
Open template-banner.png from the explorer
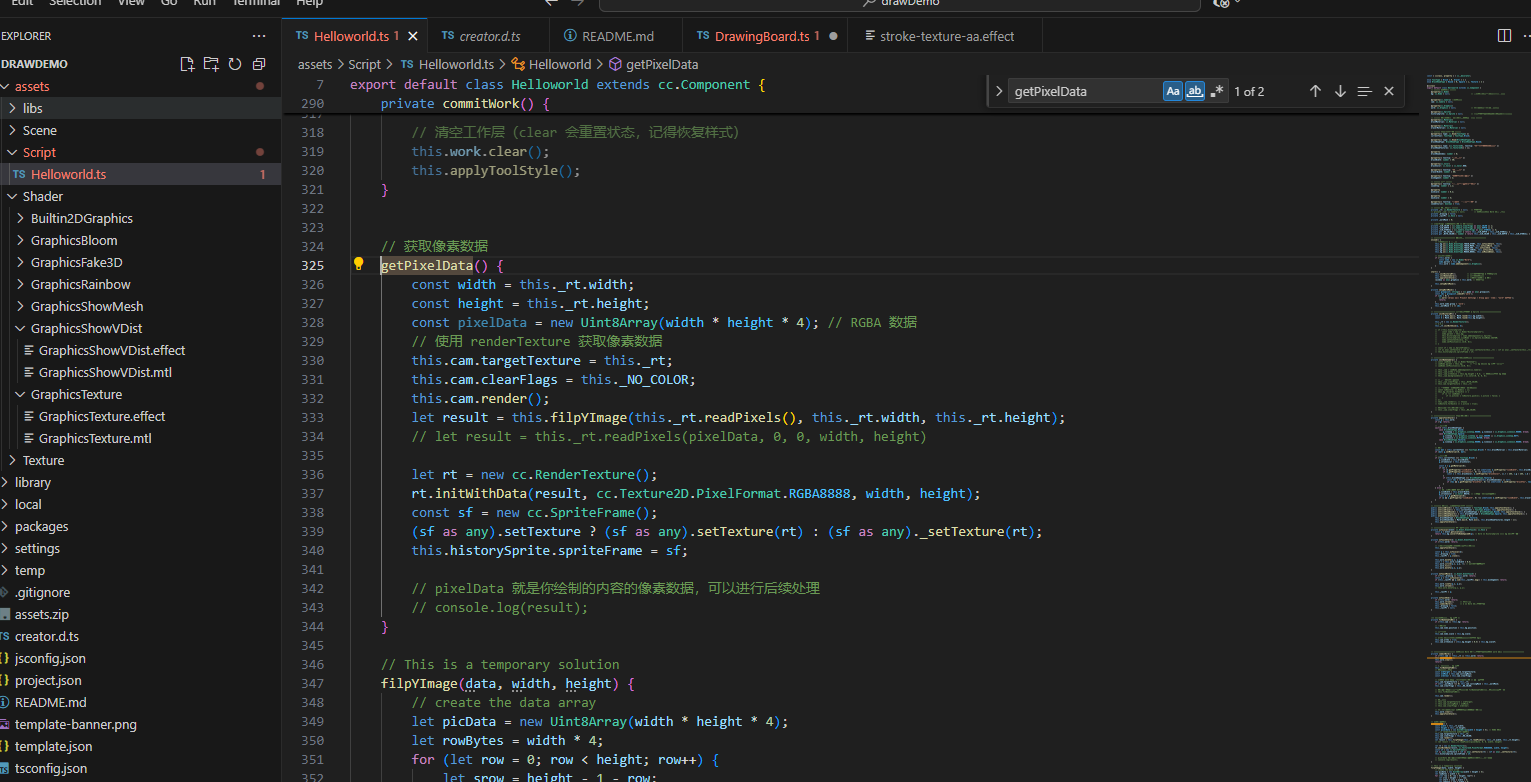pyautogui.click(x=140, y=724)
